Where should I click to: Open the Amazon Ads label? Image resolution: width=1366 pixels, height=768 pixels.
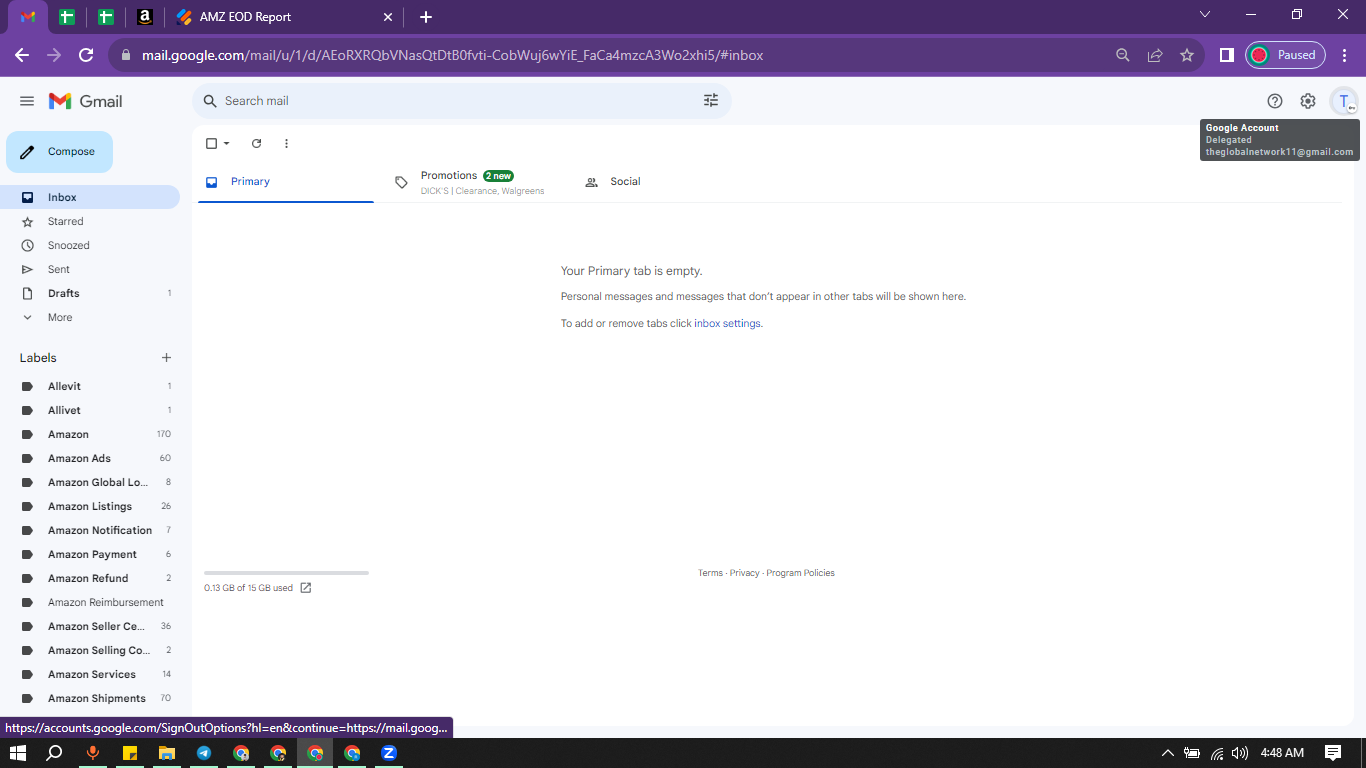[90, 458]
